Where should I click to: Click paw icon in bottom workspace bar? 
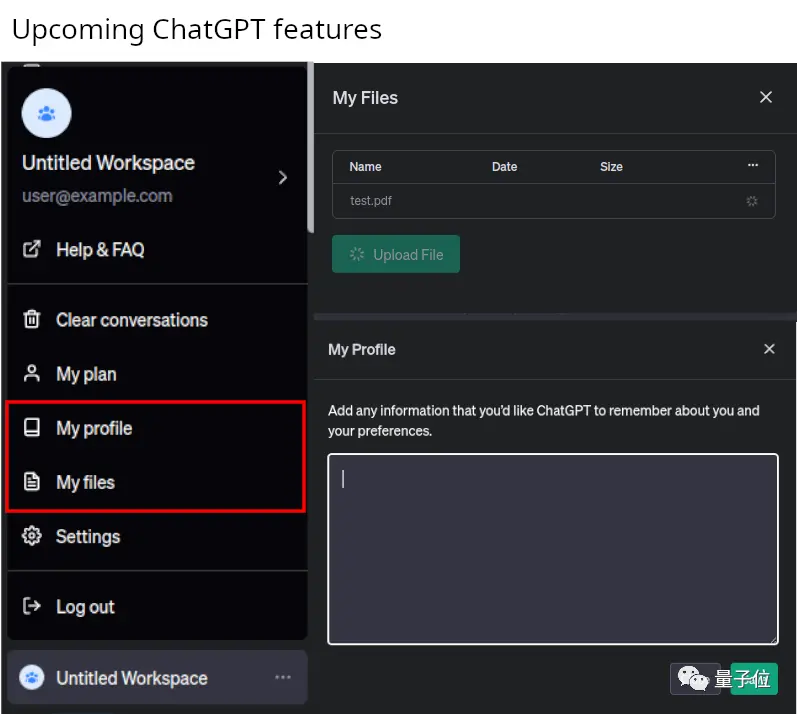point(32,678)
